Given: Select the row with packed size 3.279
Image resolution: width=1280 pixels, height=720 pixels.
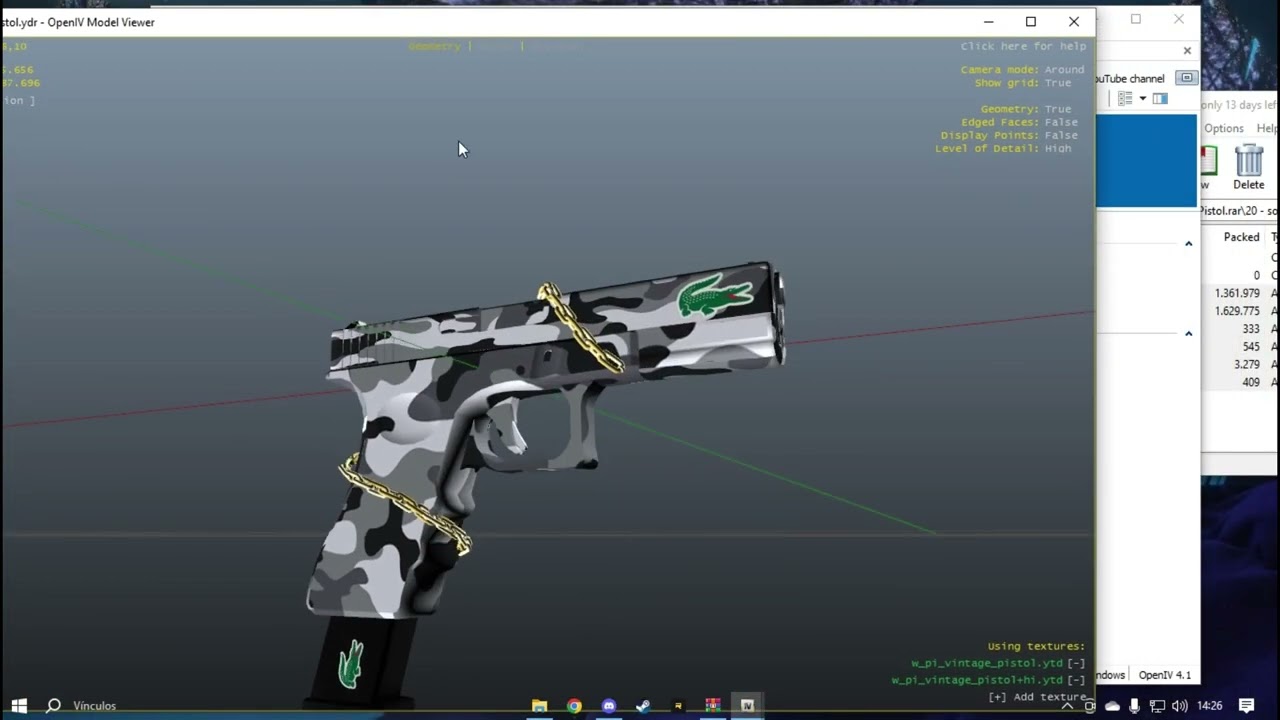Looking at the screenshot, I should pos(1240,365).
